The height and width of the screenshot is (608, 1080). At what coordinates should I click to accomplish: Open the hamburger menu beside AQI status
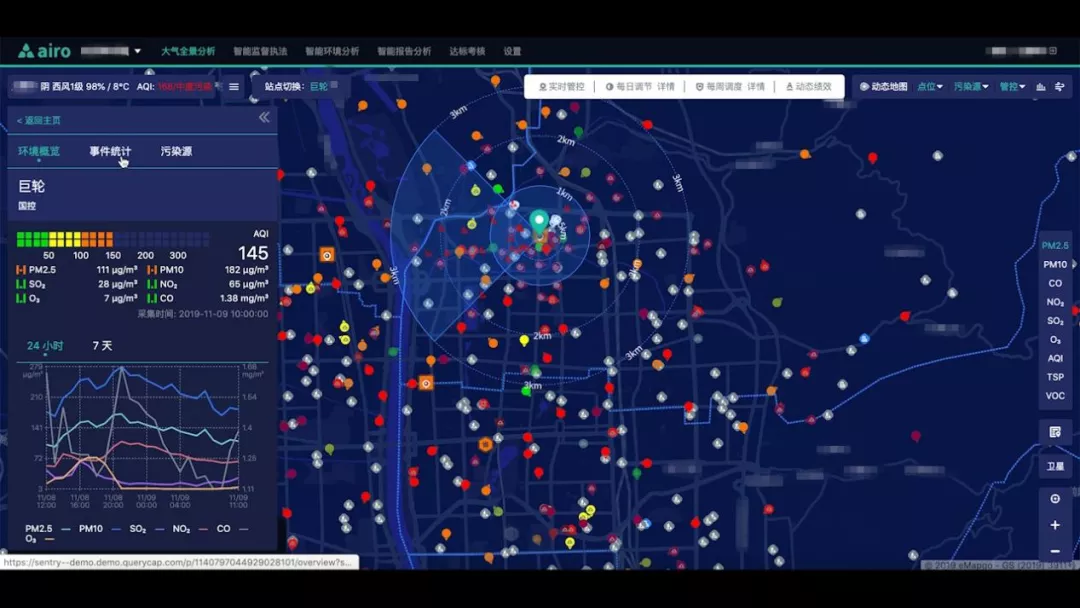pos(234,87)
